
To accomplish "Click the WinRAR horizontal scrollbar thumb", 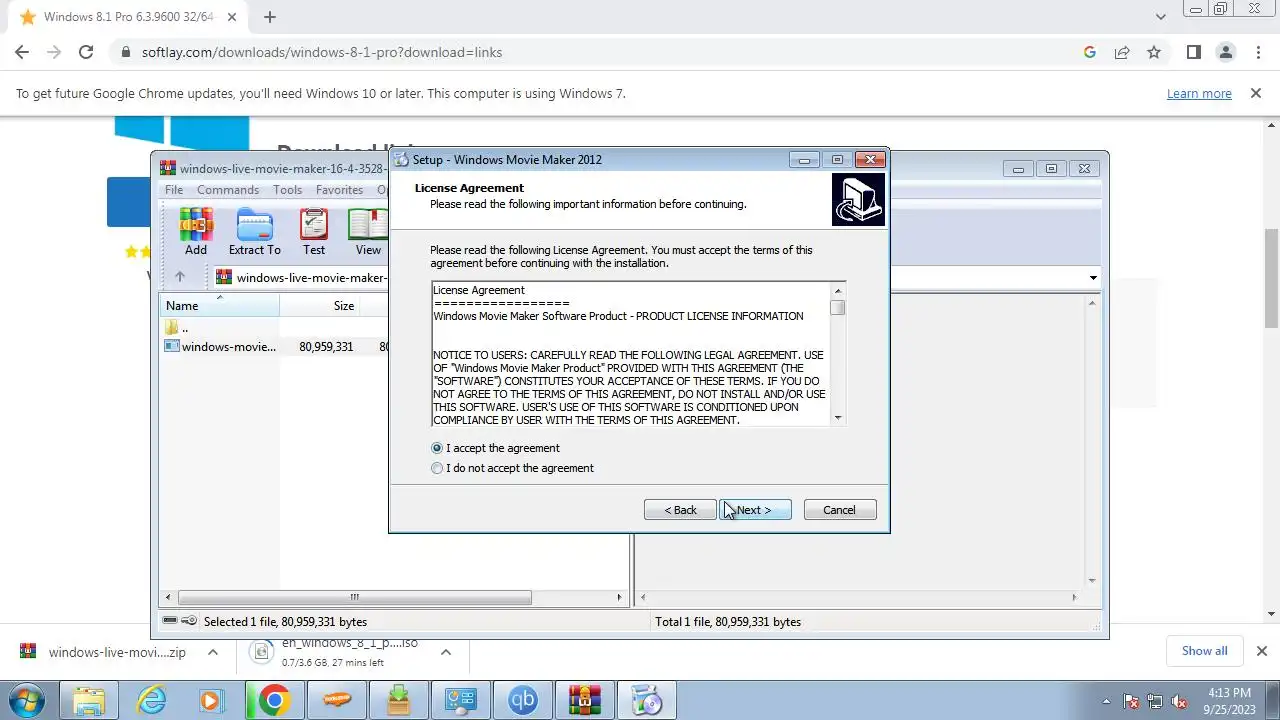I will coord(354,597).
